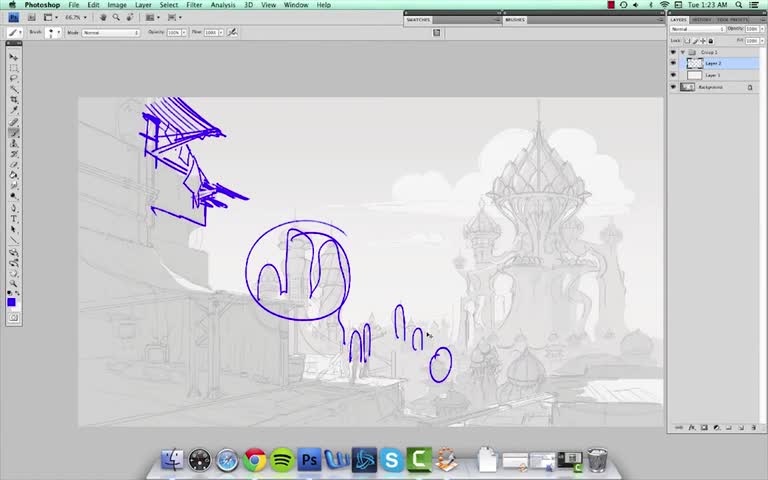Toggle lock transparent pixels
The width and height of the screenshot is (768, 480).
(x=687, y=41)
